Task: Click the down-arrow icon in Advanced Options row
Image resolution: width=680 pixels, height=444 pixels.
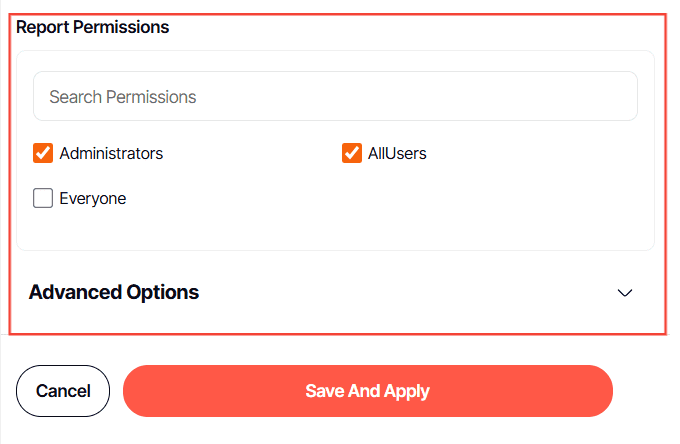Action: [625, 293]
